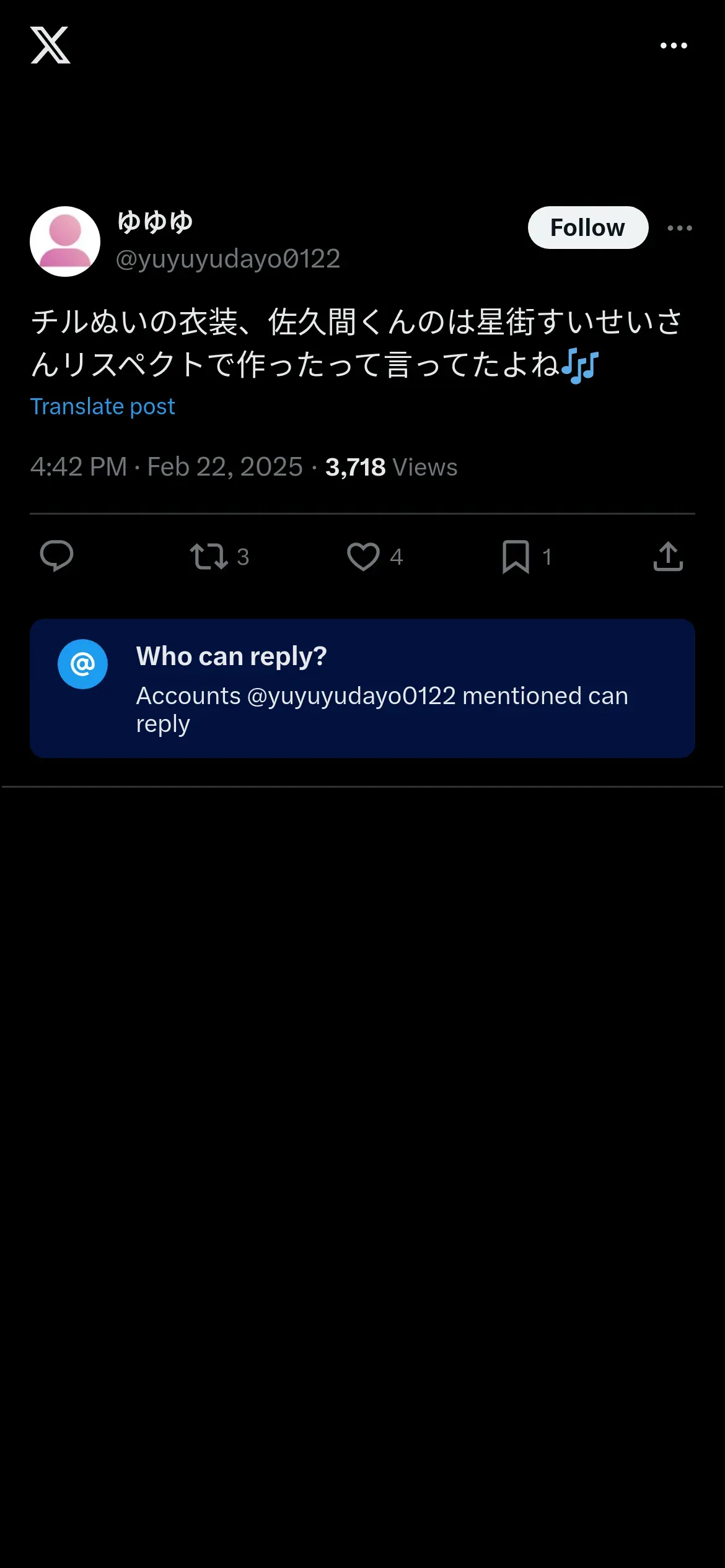Tap the share upload icon

click(x=668, y=556)
